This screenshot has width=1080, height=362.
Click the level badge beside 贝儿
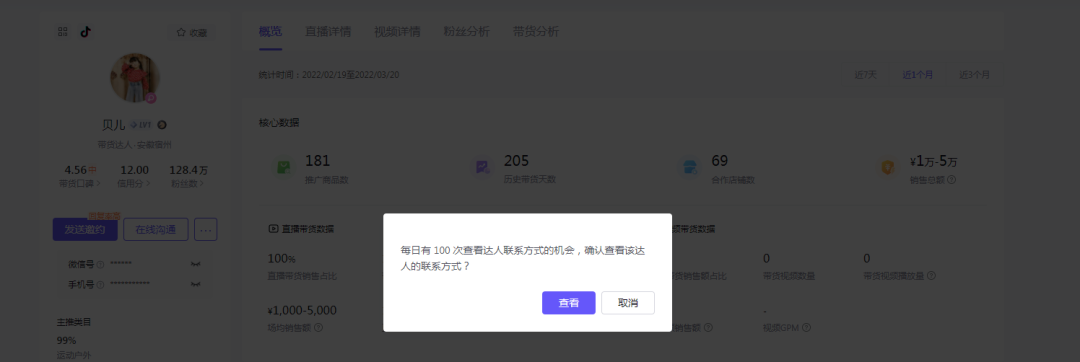click(x=141, y=125)
